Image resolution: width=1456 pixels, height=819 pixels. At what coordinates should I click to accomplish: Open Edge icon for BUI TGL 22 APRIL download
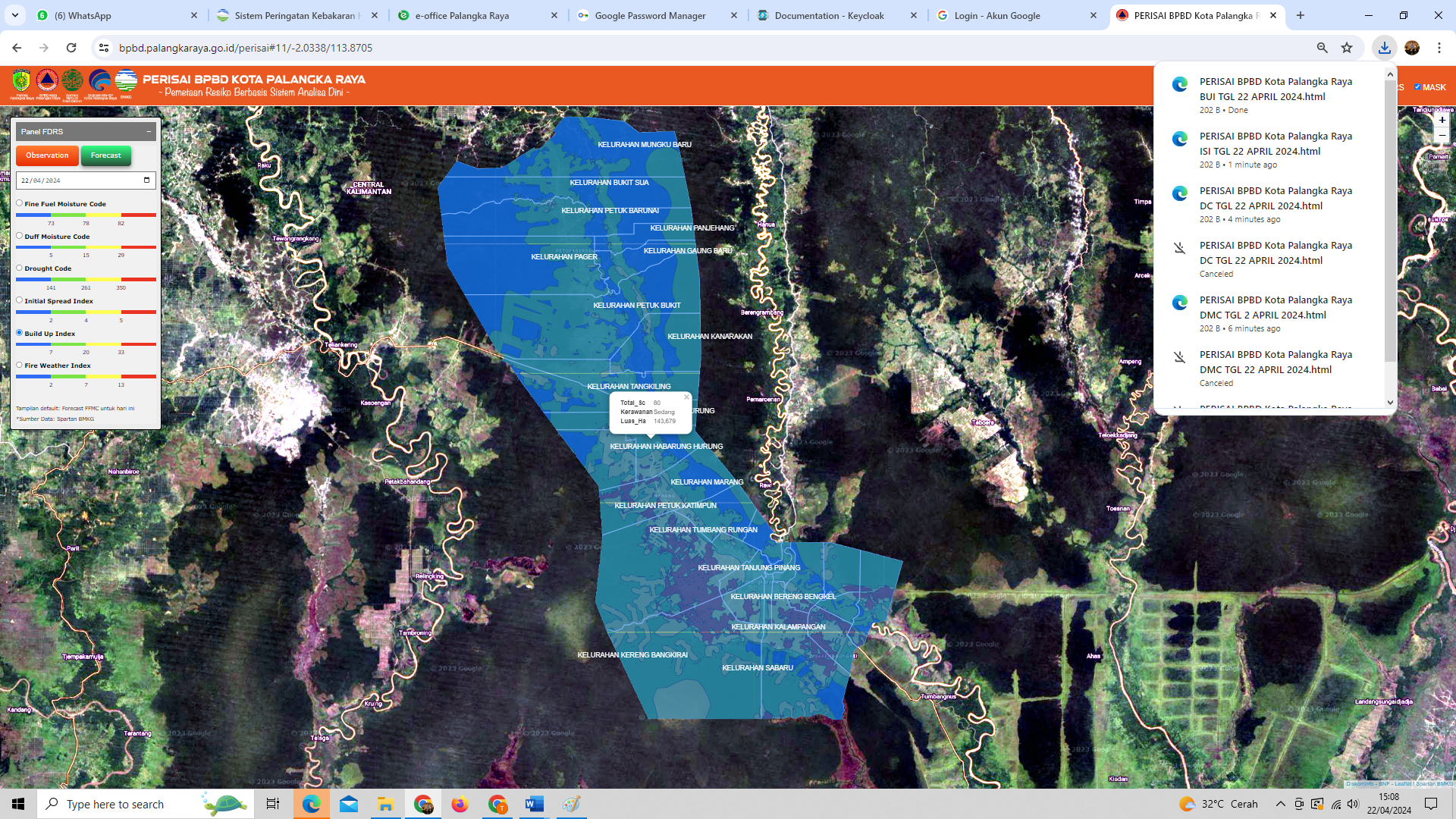click(x=1179, y=84)
